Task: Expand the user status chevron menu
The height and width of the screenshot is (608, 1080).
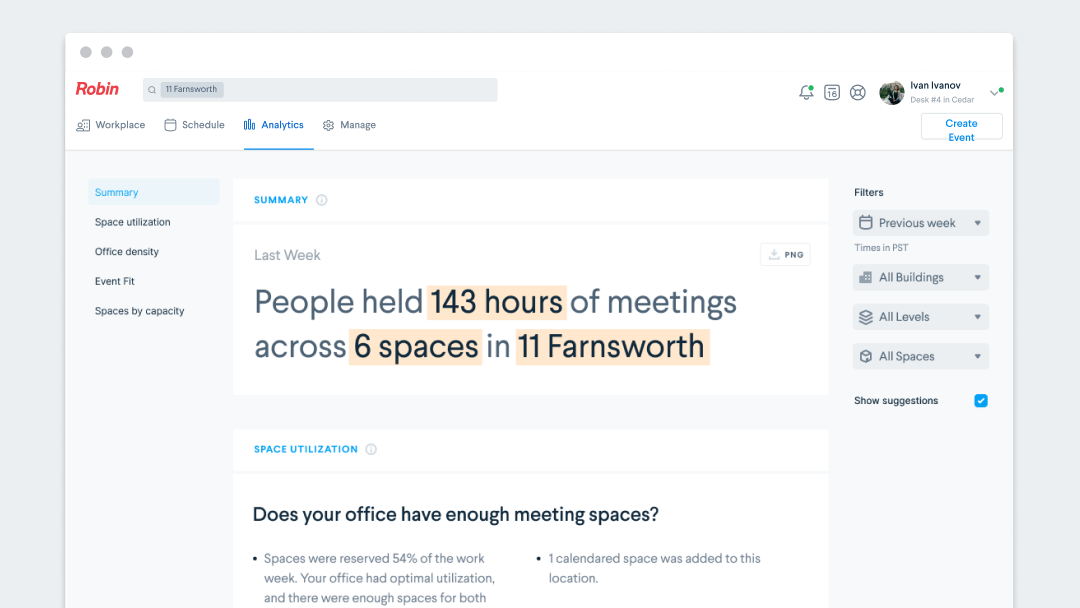Action: 995,92
